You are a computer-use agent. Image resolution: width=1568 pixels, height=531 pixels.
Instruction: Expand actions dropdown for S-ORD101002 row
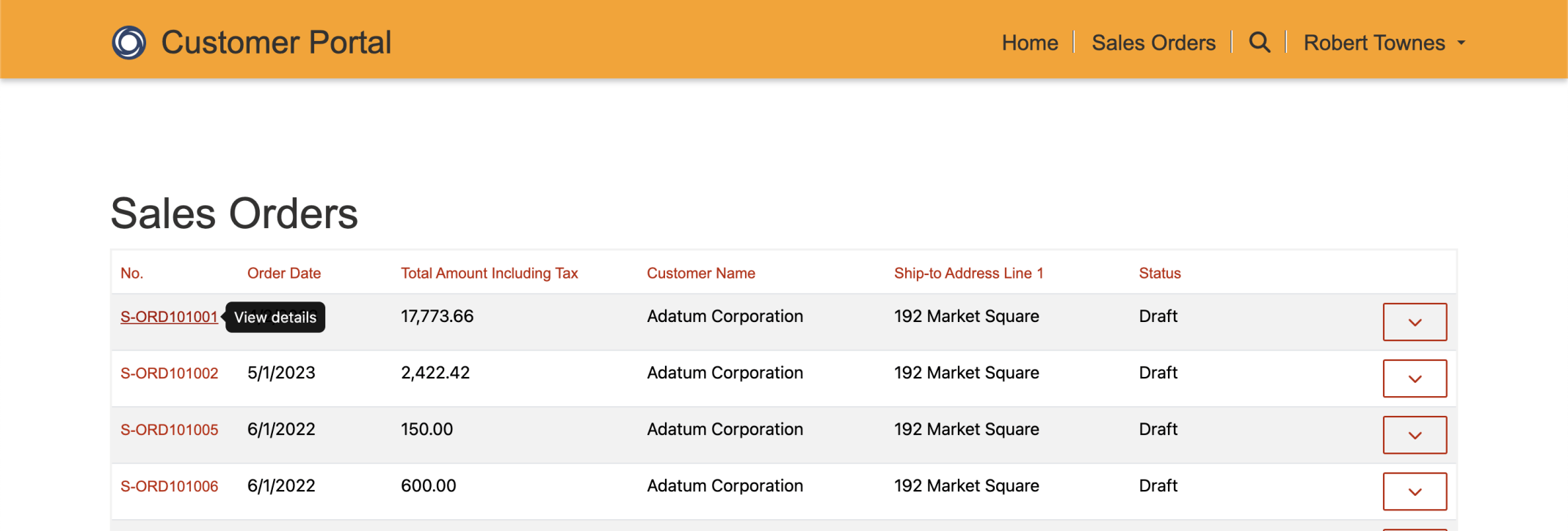coord(1415,378)
